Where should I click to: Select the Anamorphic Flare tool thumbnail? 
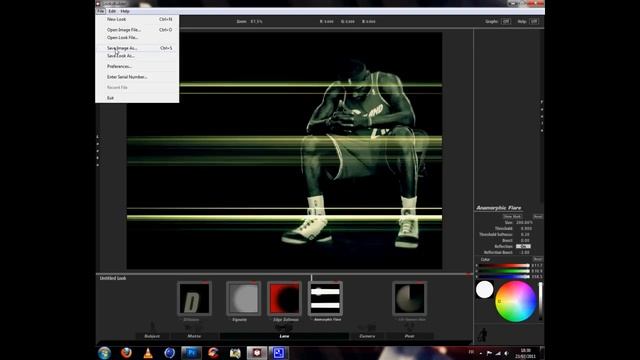tap(325, 298)
